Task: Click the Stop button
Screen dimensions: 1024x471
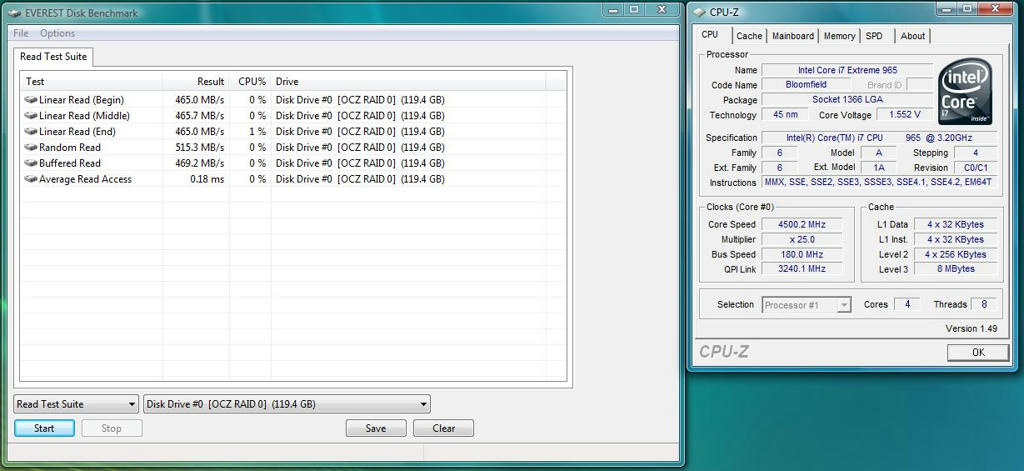Action: (x=111, y=429)
